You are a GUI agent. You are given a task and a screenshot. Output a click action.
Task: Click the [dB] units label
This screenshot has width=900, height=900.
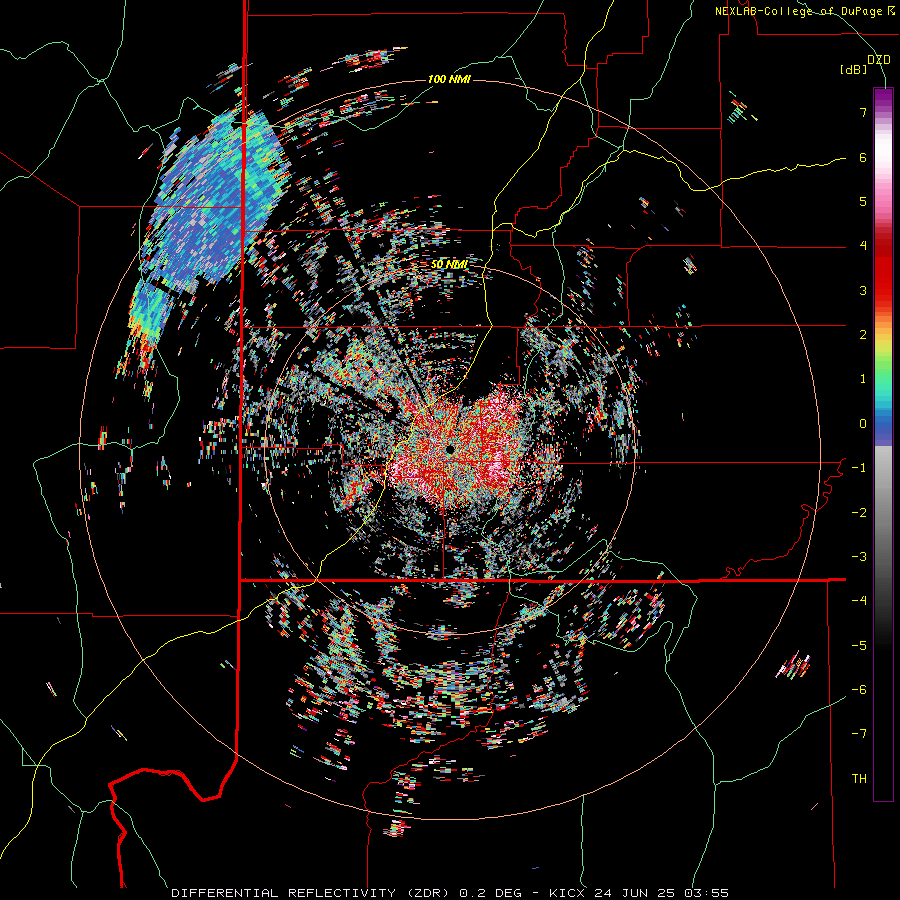coord(853,70)
